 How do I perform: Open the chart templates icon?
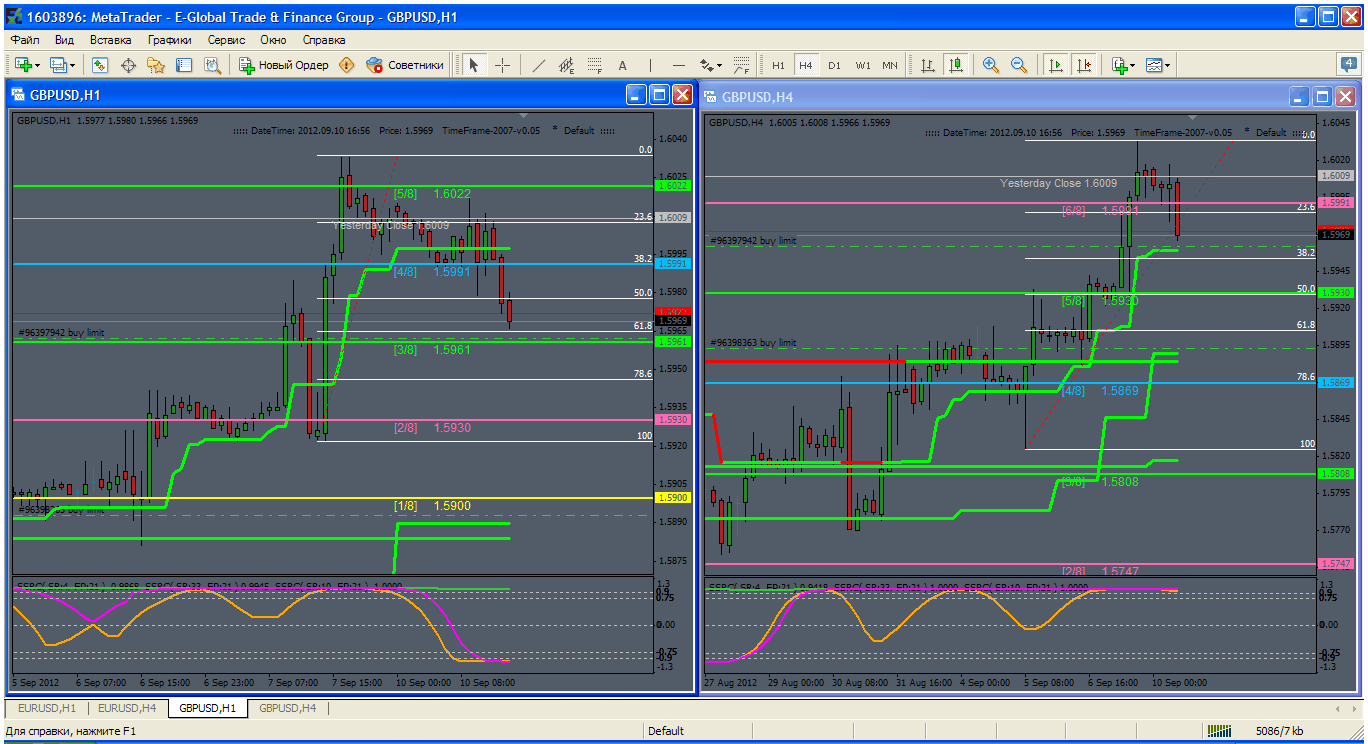click(x=1155, y=65)
